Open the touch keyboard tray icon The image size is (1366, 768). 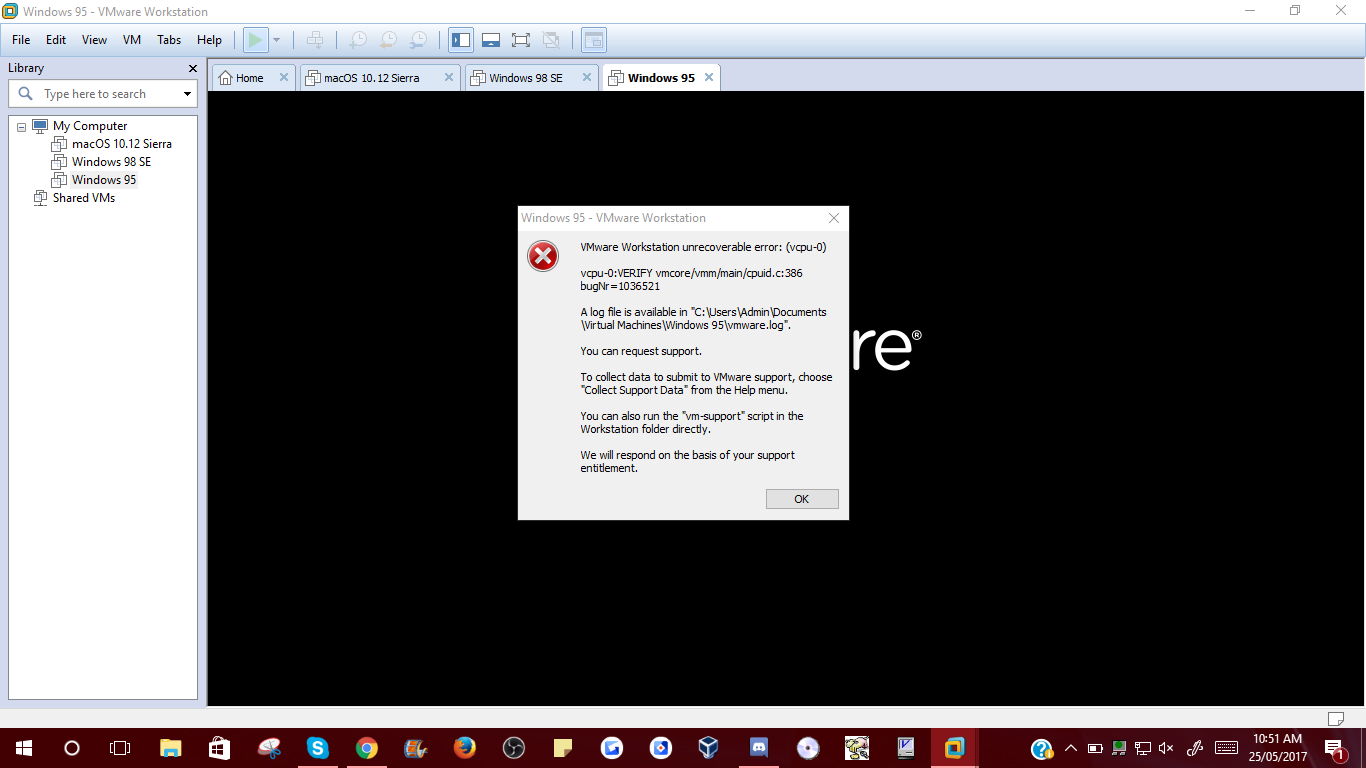[x=1227, y=748]
